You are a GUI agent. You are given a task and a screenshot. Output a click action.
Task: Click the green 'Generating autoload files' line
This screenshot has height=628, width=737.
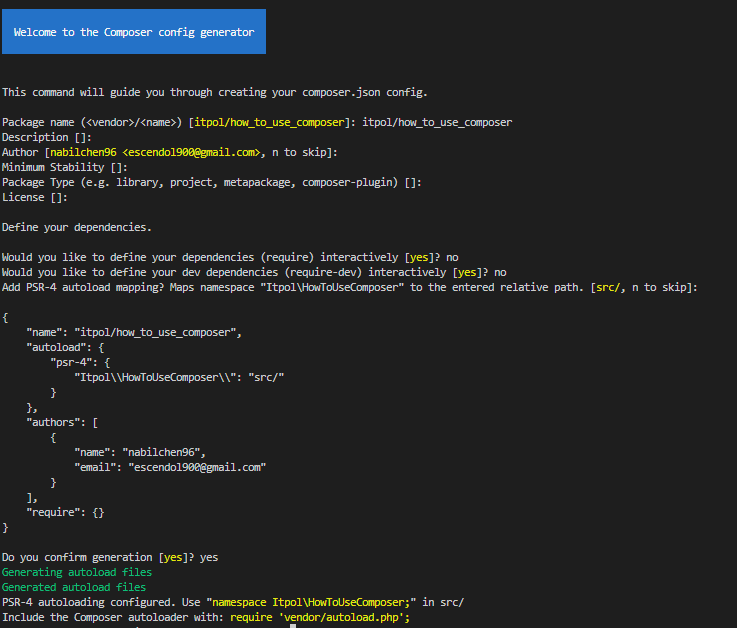(x=77, y=573)
